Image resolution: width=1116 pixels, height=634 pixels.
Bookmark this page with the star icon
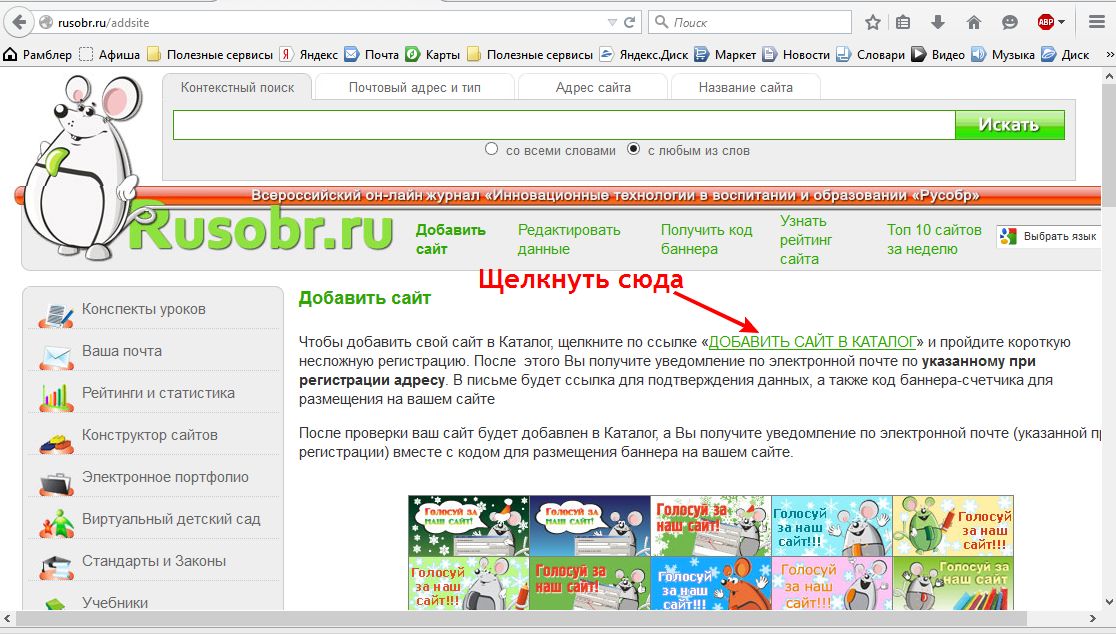pyautogui.click(x=872, y=22)
